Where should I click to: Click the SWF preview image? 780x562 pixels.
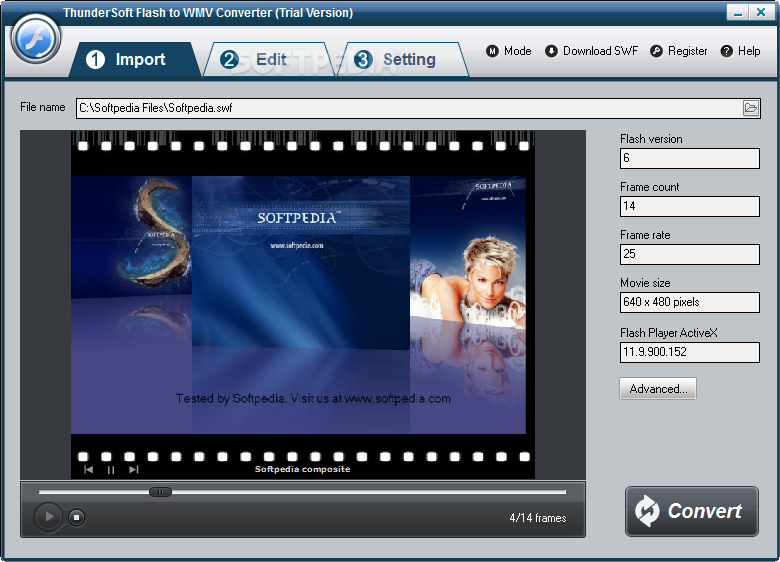(x=302, y=304)
